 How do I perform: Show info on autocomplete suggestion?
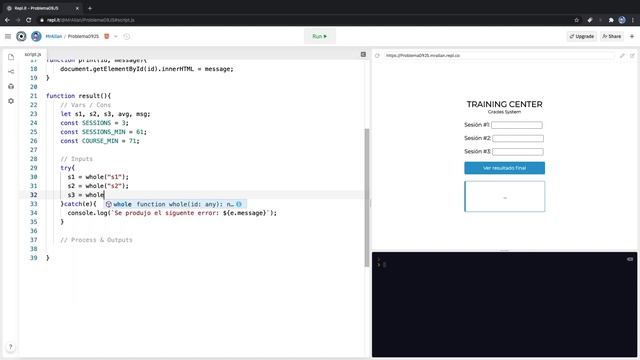(239, 204)
